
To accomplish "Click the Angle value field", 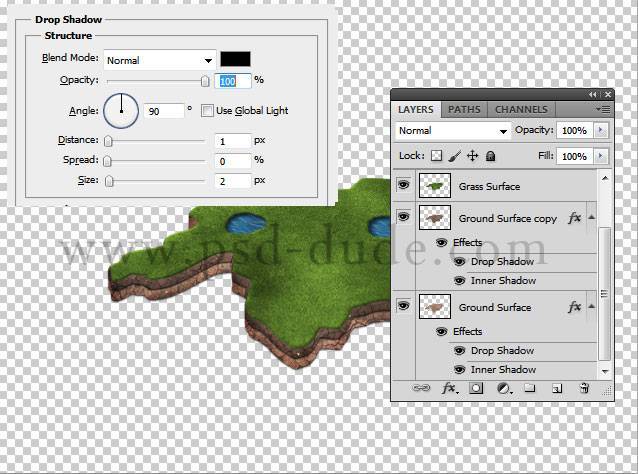I will click(164, 111).
